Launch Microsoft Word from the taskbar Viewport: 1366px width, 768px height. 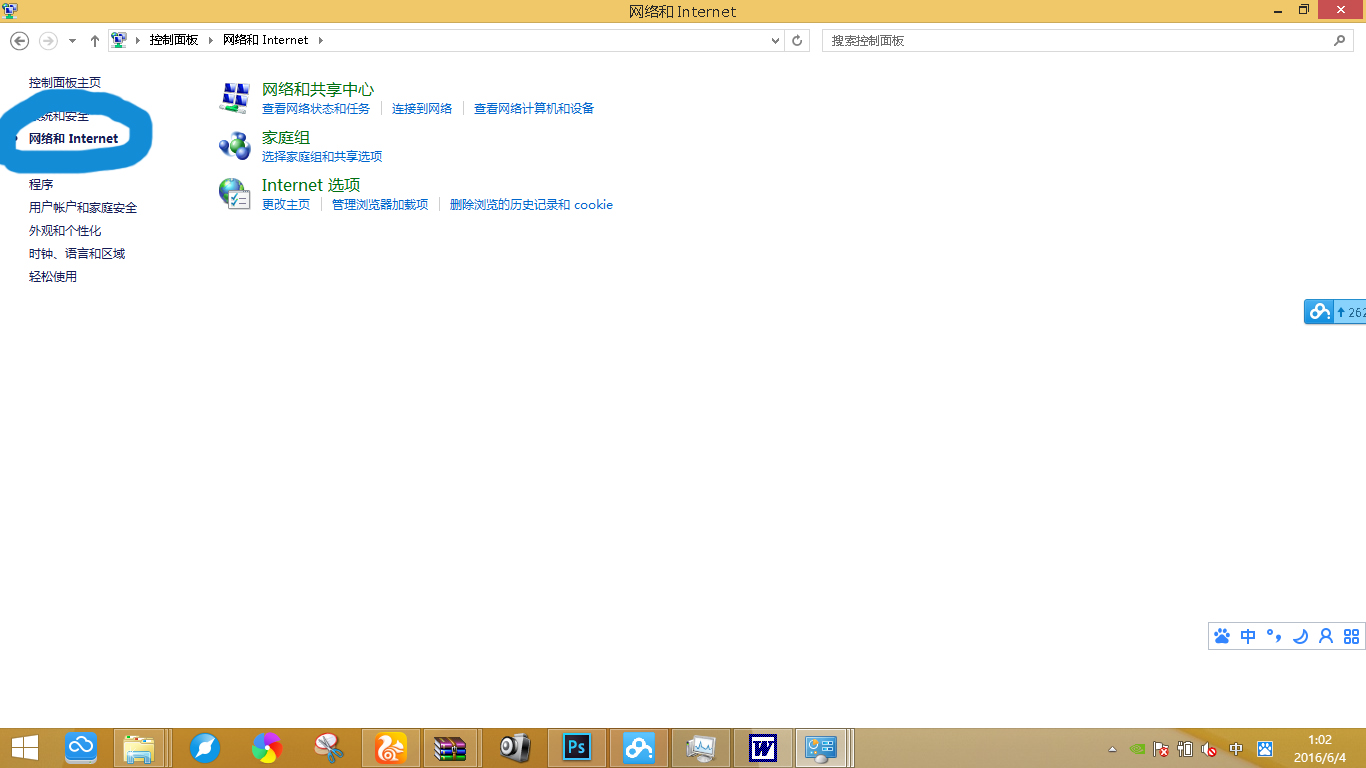762,747
